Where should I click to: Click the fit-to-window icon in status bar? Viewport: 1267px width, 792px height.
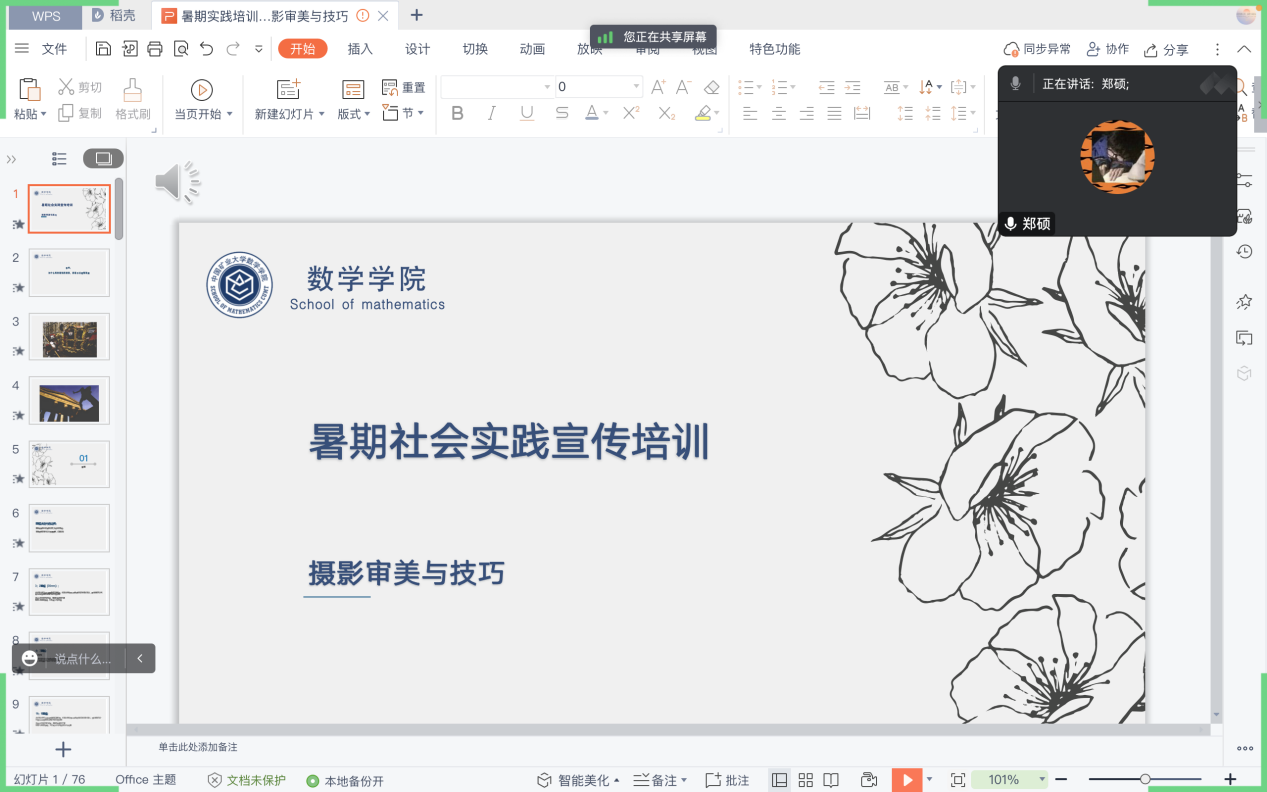[957, 780]
